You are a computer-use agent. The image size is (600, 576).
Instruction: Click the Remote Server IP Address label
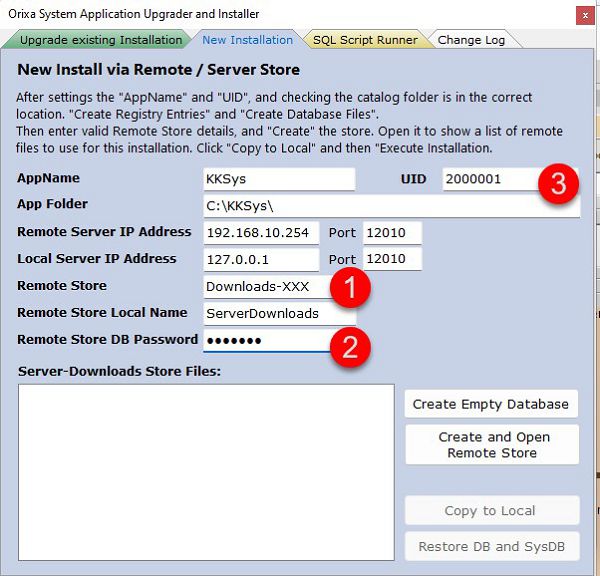click(104, 232)
